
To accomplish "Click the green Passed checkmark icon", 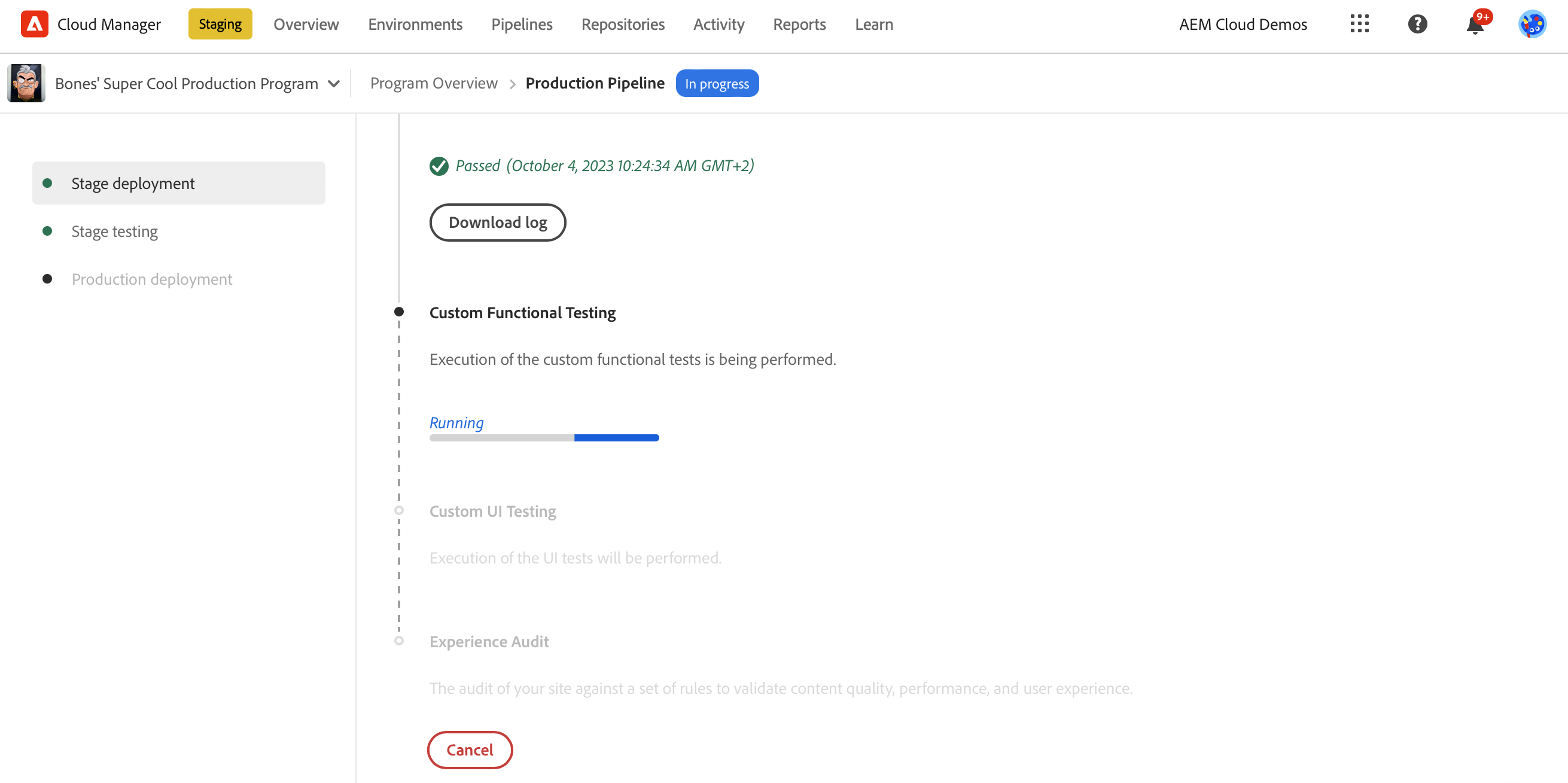I will click(439, 166).
